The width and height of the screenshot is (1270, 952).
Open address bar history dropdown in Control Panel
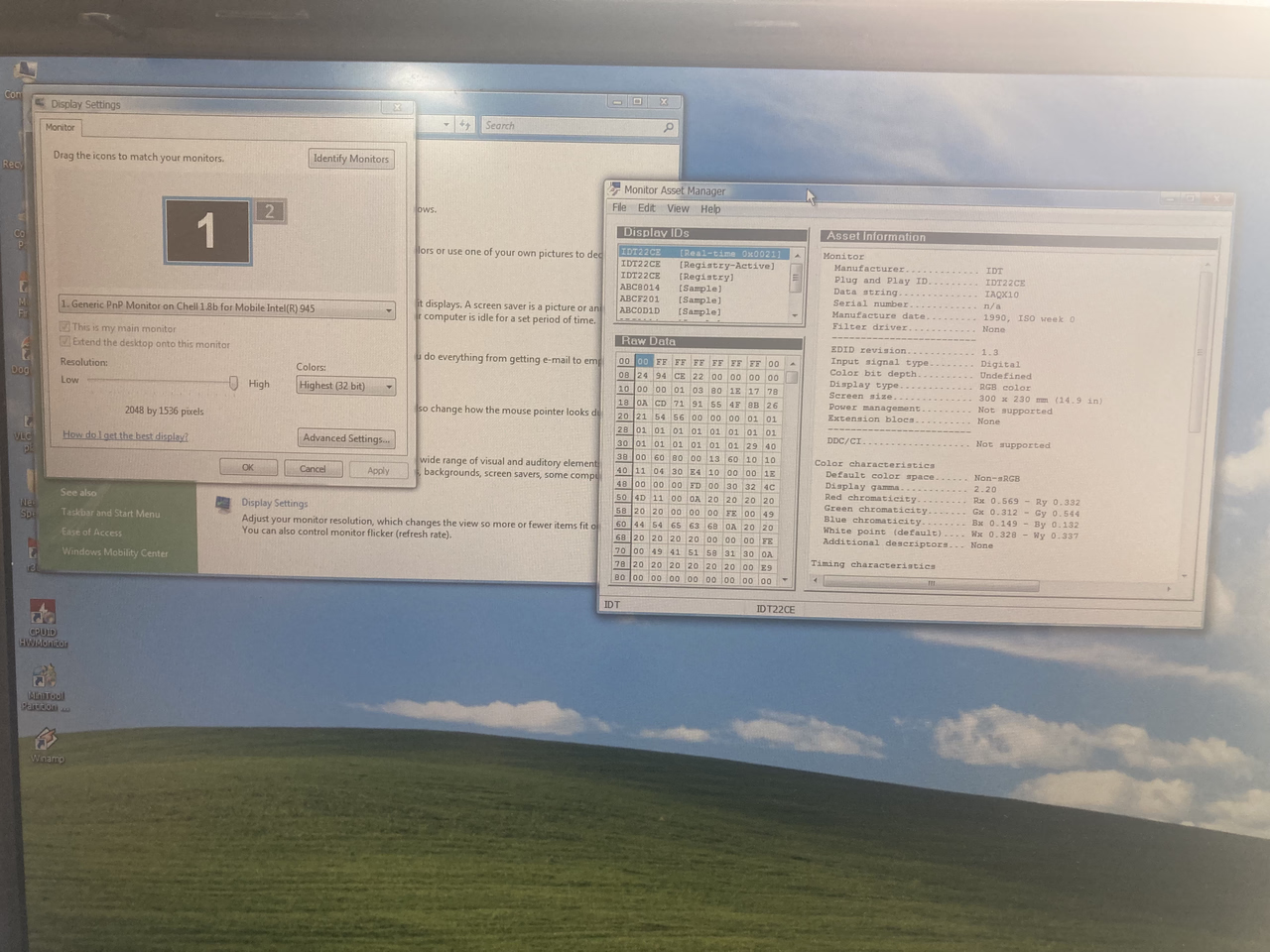click(445, 125)
